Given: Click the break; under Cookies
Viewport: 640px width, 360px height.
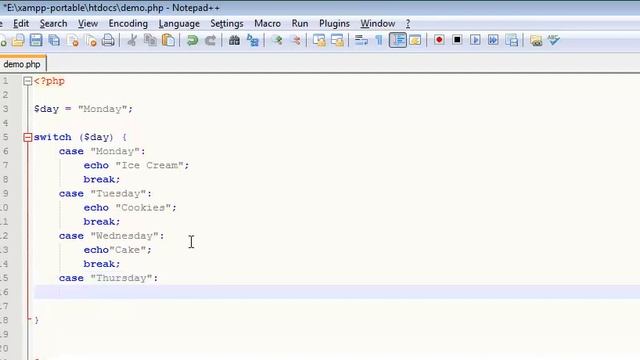Looking at the screenshot, I should pyautogui.click(x=102, y=222).
